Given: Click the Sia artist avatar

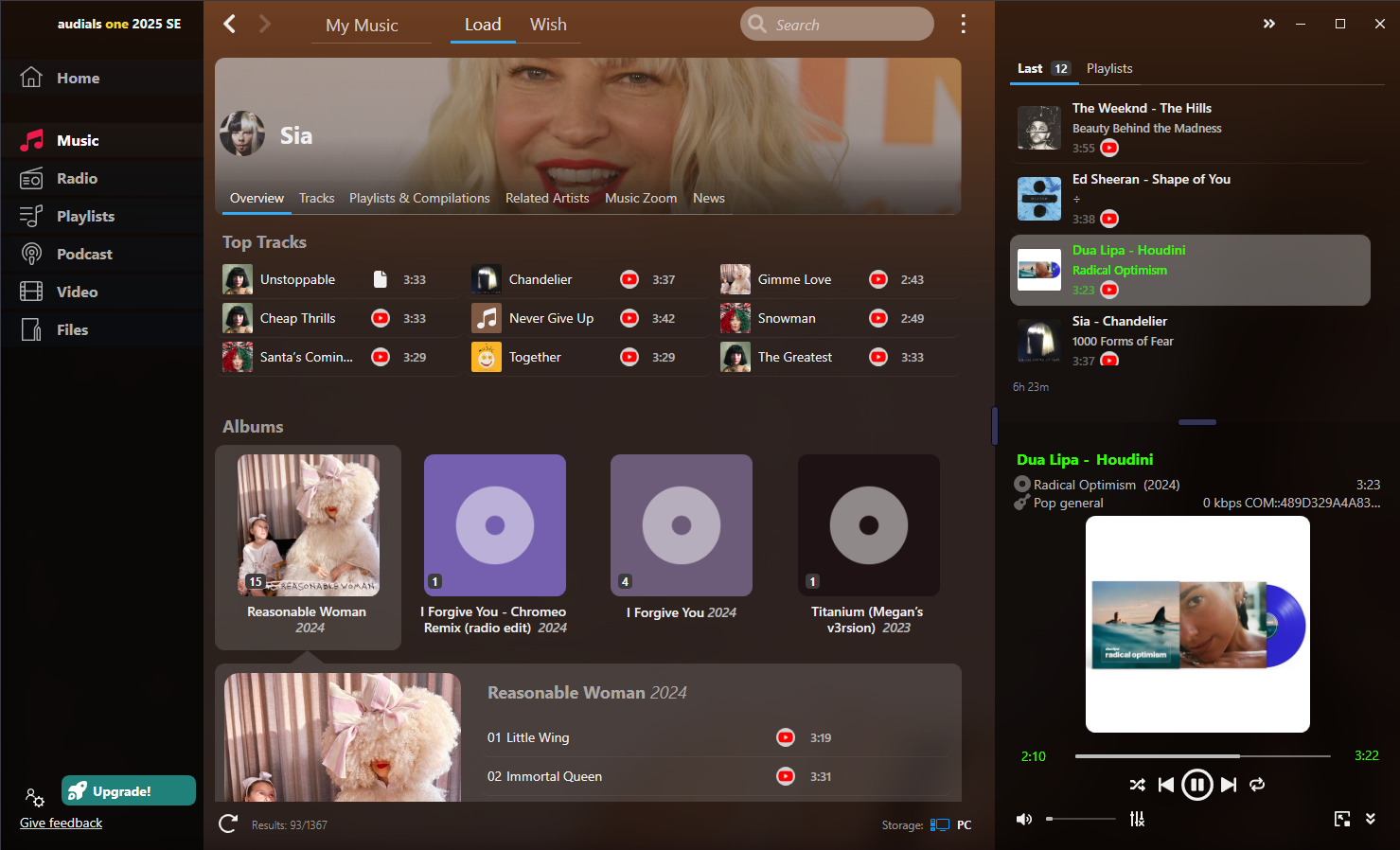Looking at the screenshot, I should coord(242,133).
